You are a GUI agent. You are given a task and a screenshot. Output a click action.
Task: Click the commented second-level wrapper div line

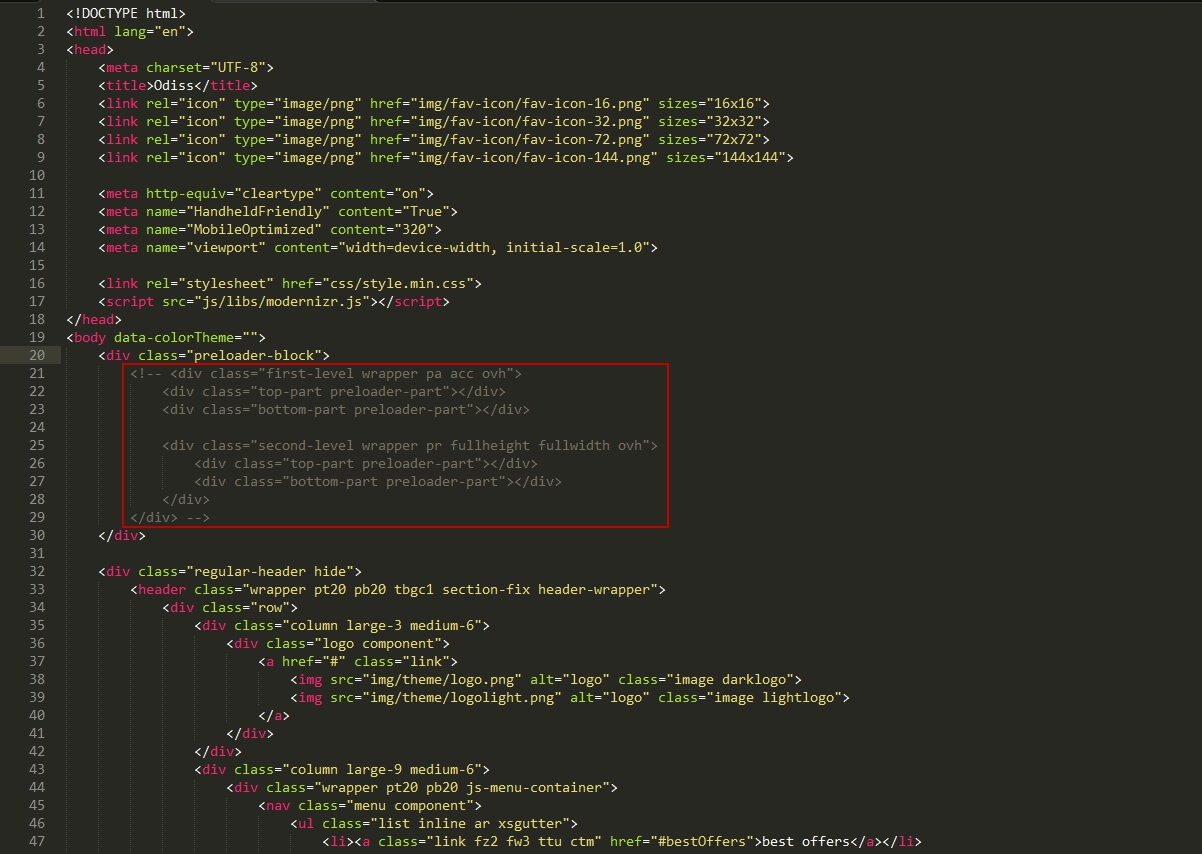tap(410, 445)
